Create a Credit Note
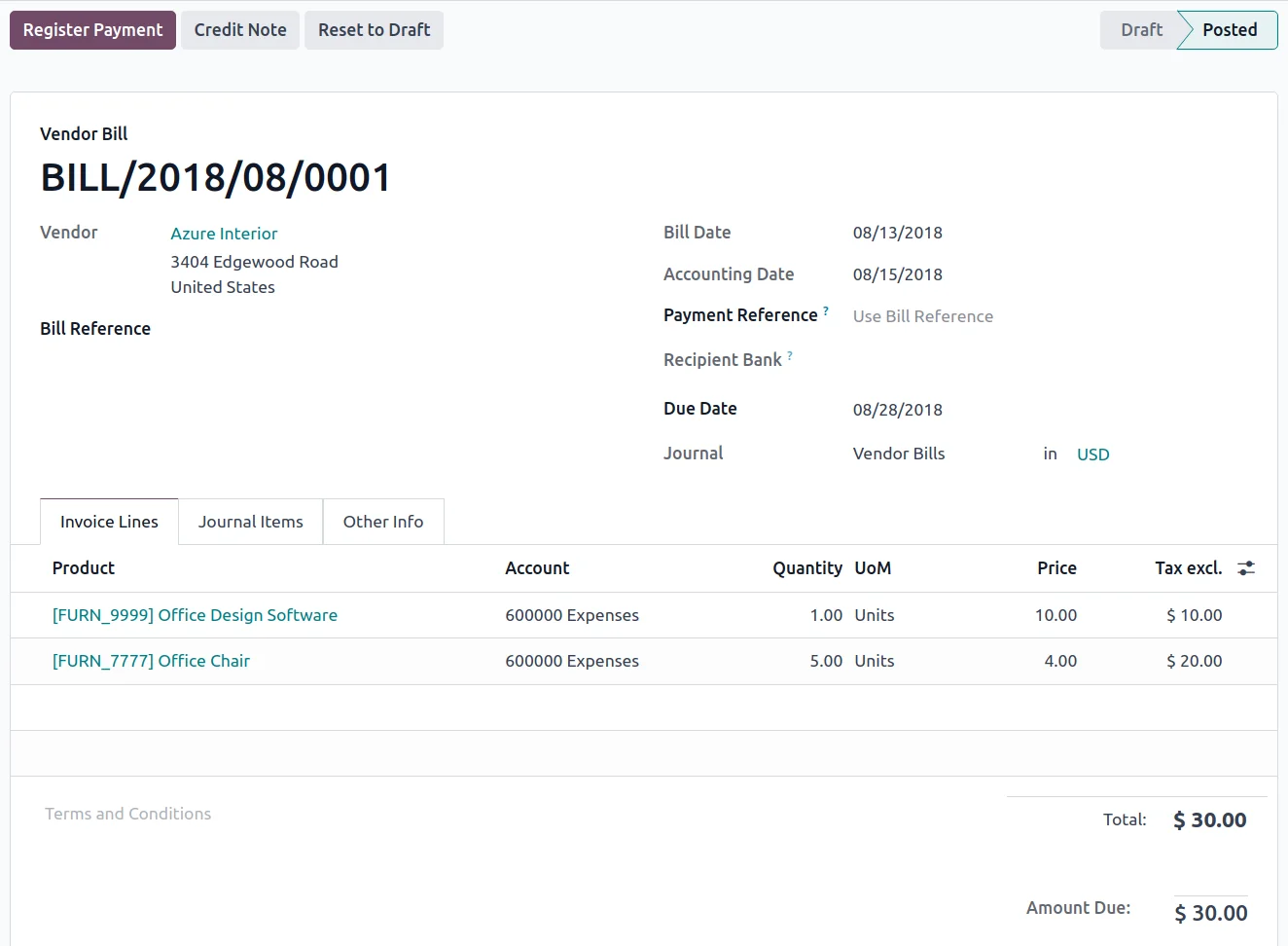 (x=239, y=29)
